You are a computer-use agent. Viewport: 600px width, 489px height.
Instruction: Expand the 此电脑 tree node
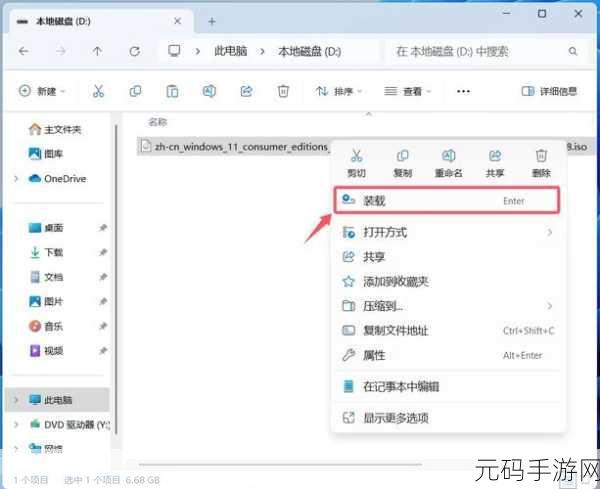pos(16,400)
